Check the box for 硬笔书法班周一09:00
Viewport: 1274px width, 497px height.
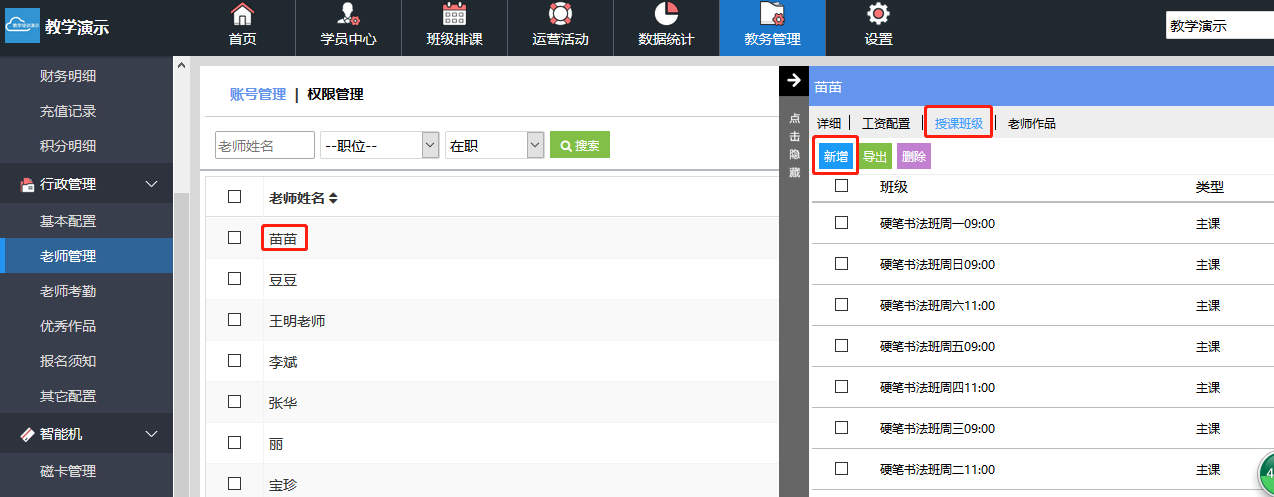[841, 222]
